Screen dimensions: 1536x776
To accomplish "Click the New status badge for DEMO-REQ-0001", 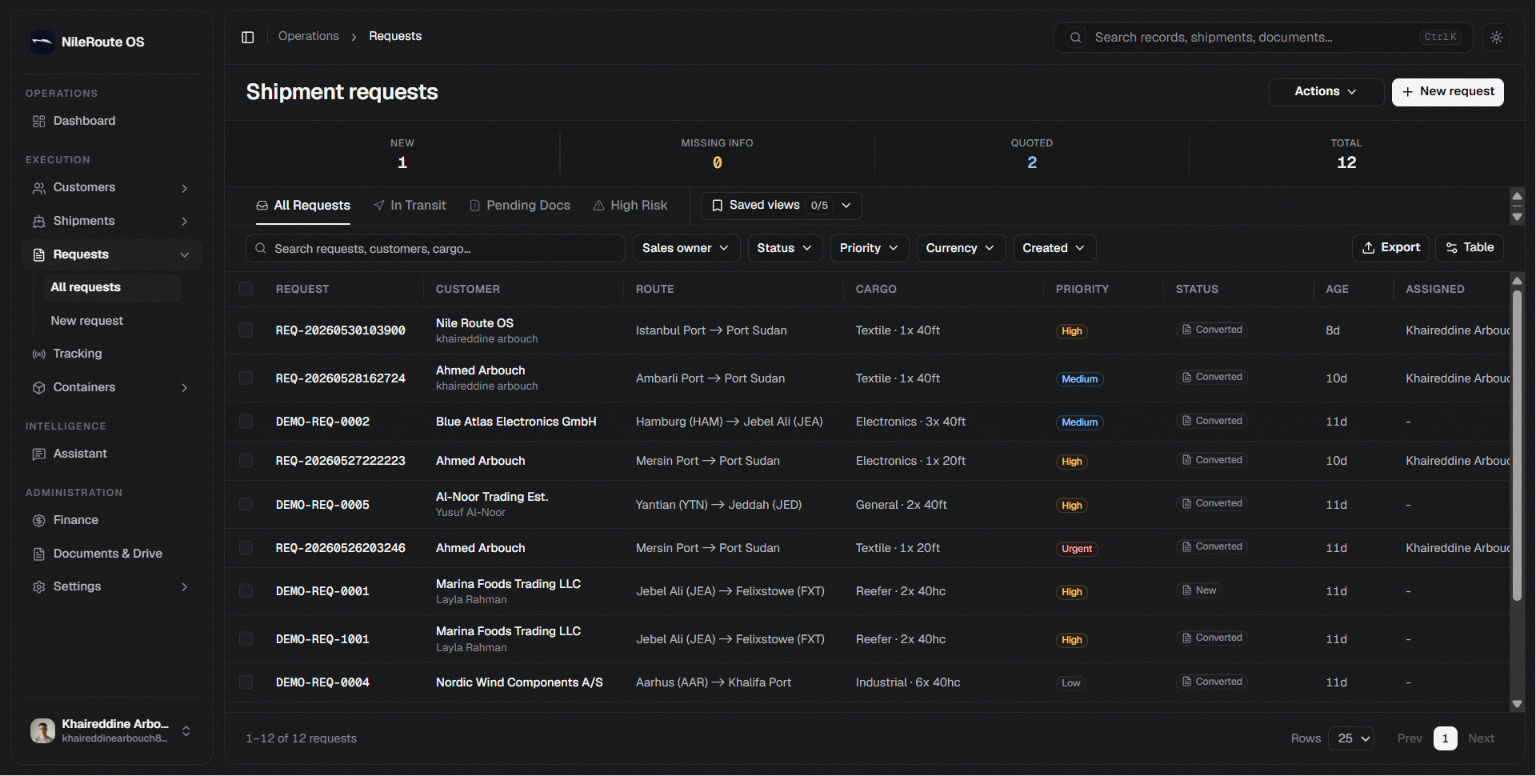I will tap(1199, 591).
